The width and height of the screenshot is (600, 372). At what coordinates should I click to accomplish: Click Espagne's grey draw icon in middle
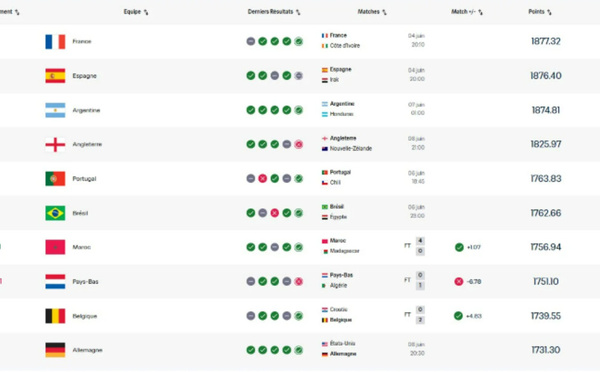(274, 76)
